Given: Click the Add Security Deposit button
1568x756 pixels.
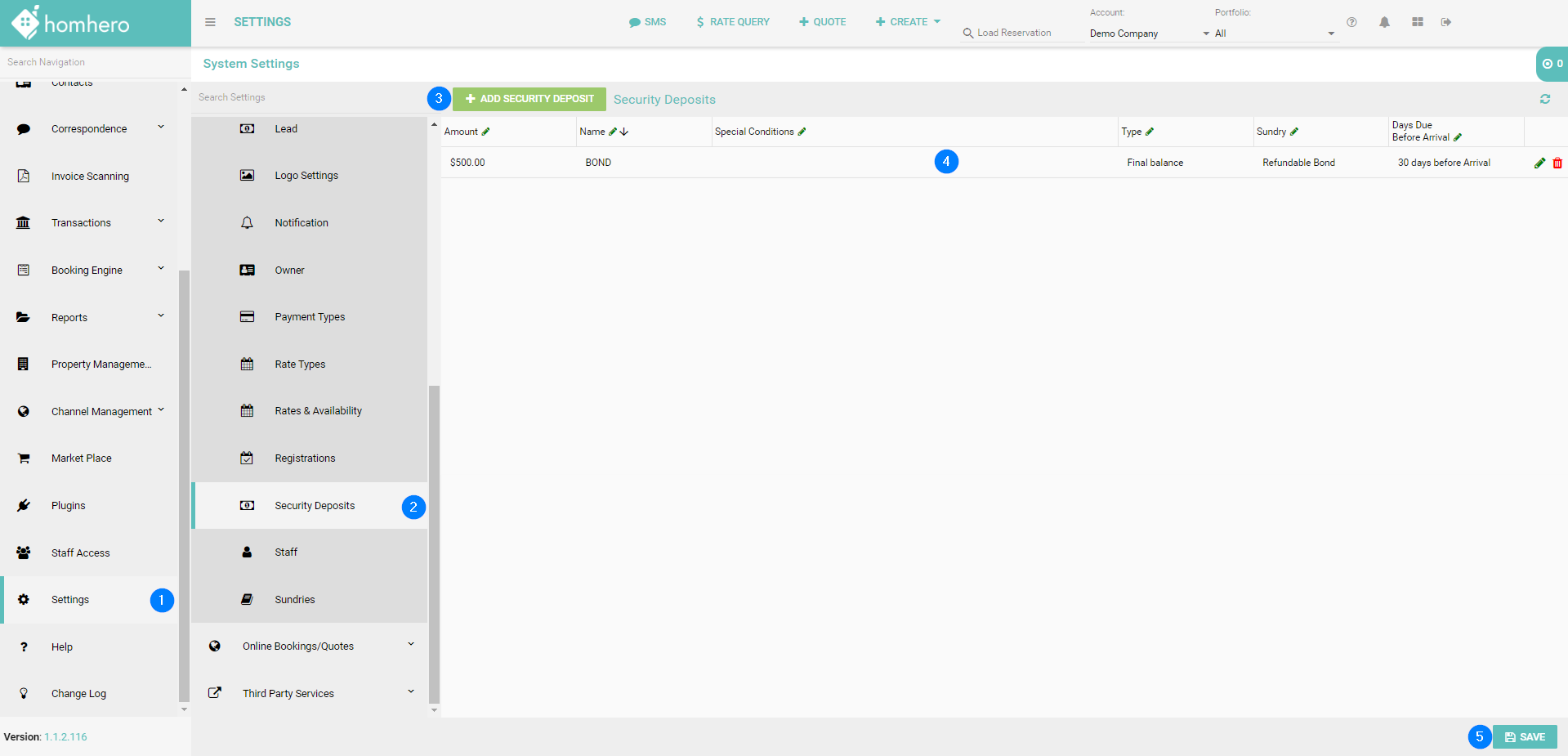Looking at the screenshot, I should (529, 99).
